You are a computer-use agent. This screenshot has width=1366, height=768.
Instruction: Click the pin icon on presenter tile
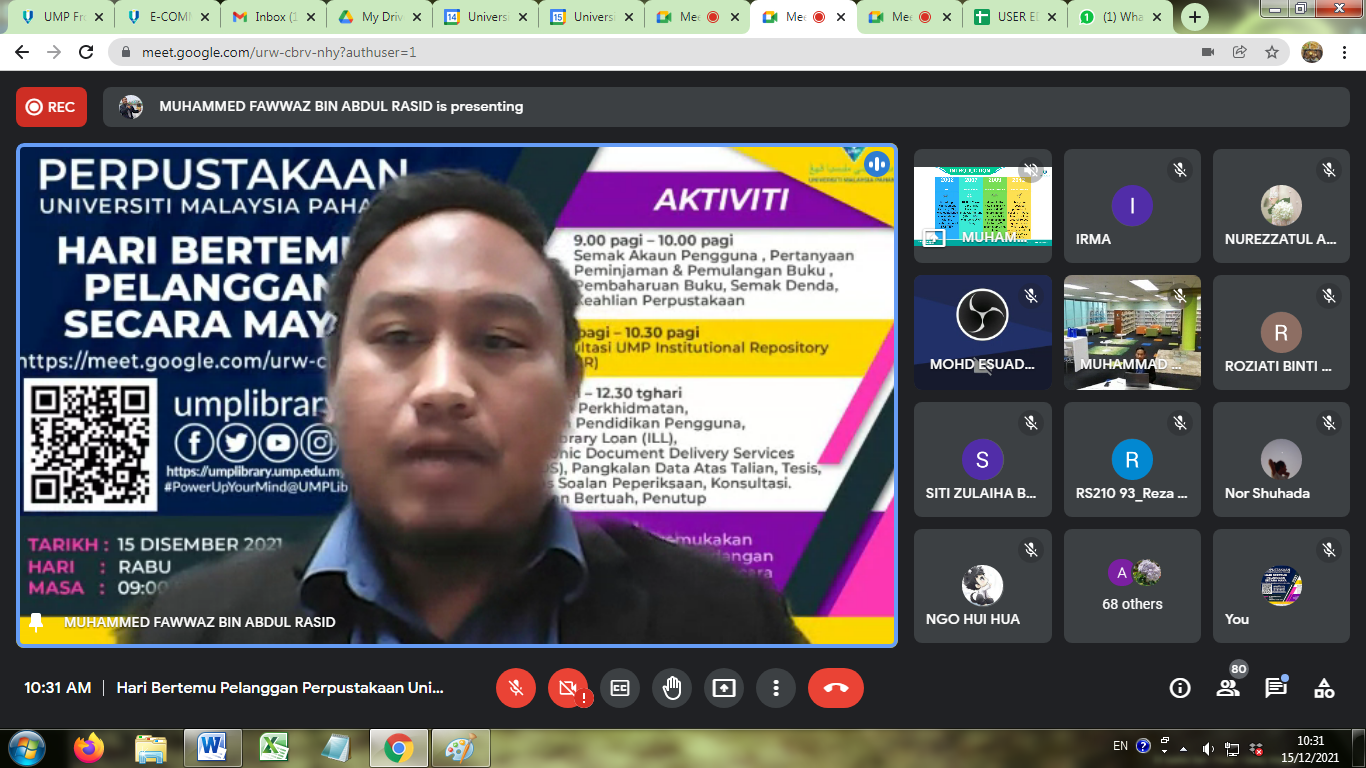click(37, 622)
